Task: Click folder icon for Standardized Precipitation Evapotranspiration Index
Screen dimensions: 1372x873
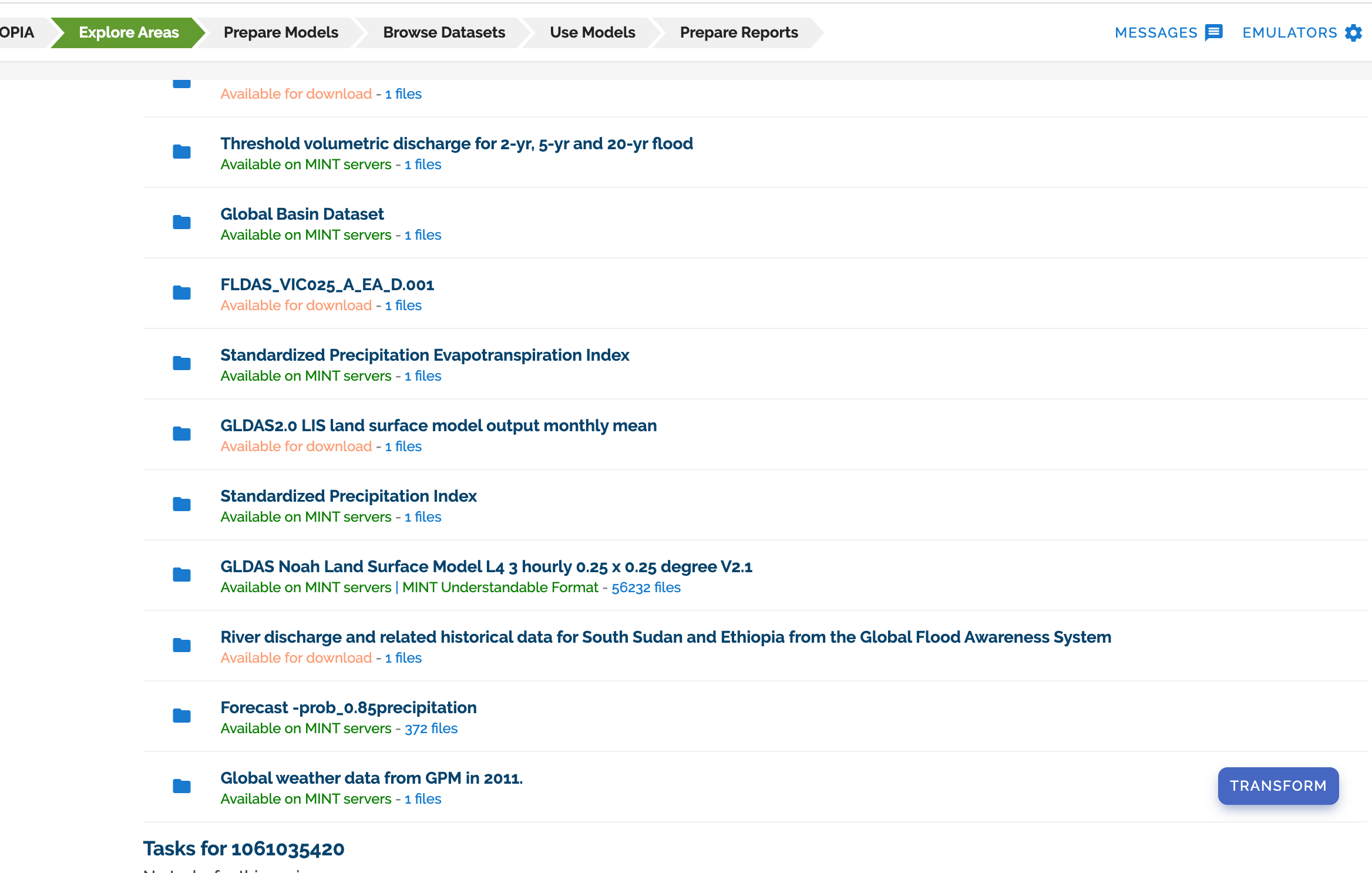Action: coord(181,363)
